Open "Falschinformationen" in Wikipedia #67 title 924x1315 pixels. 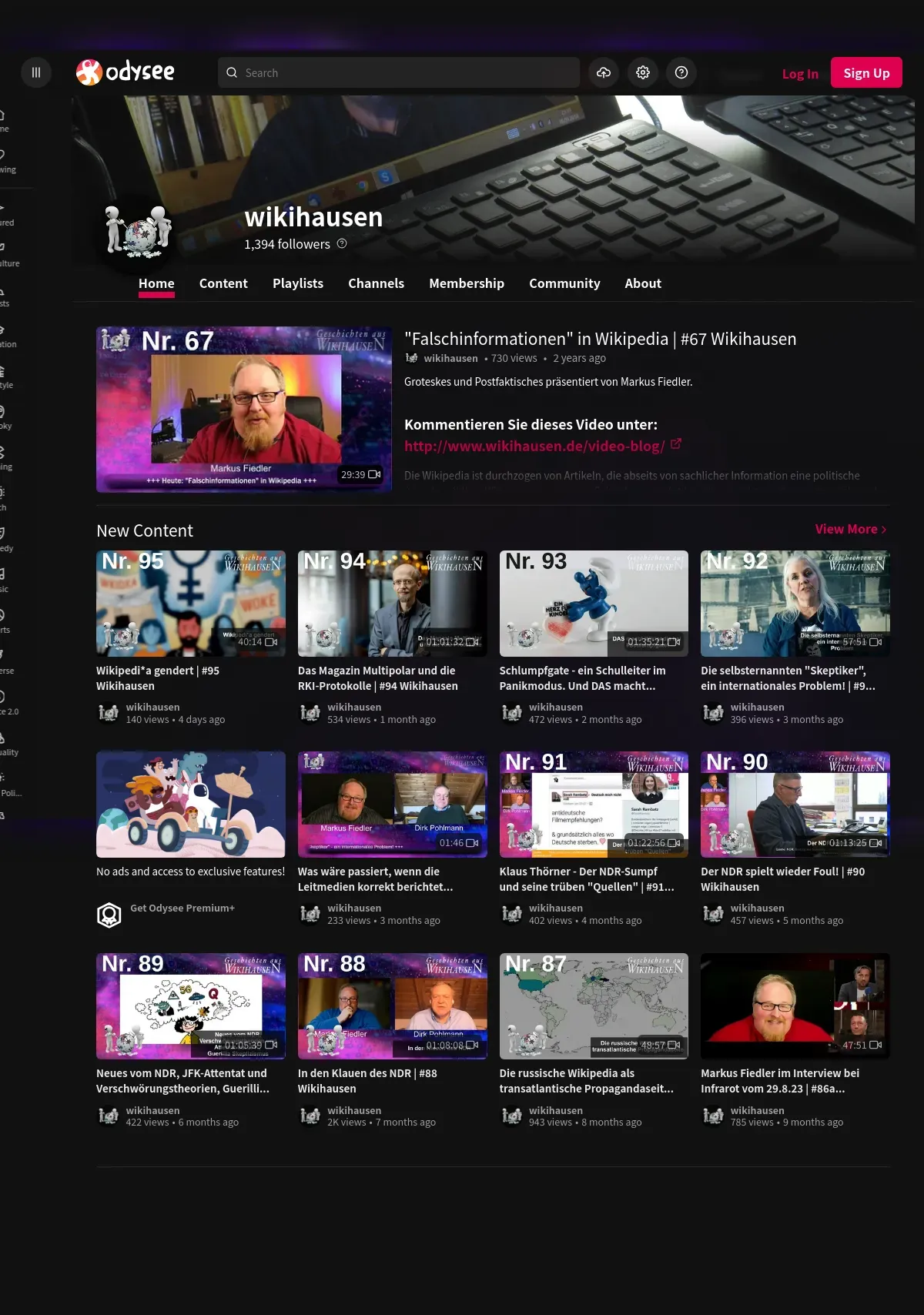point(601,339)
